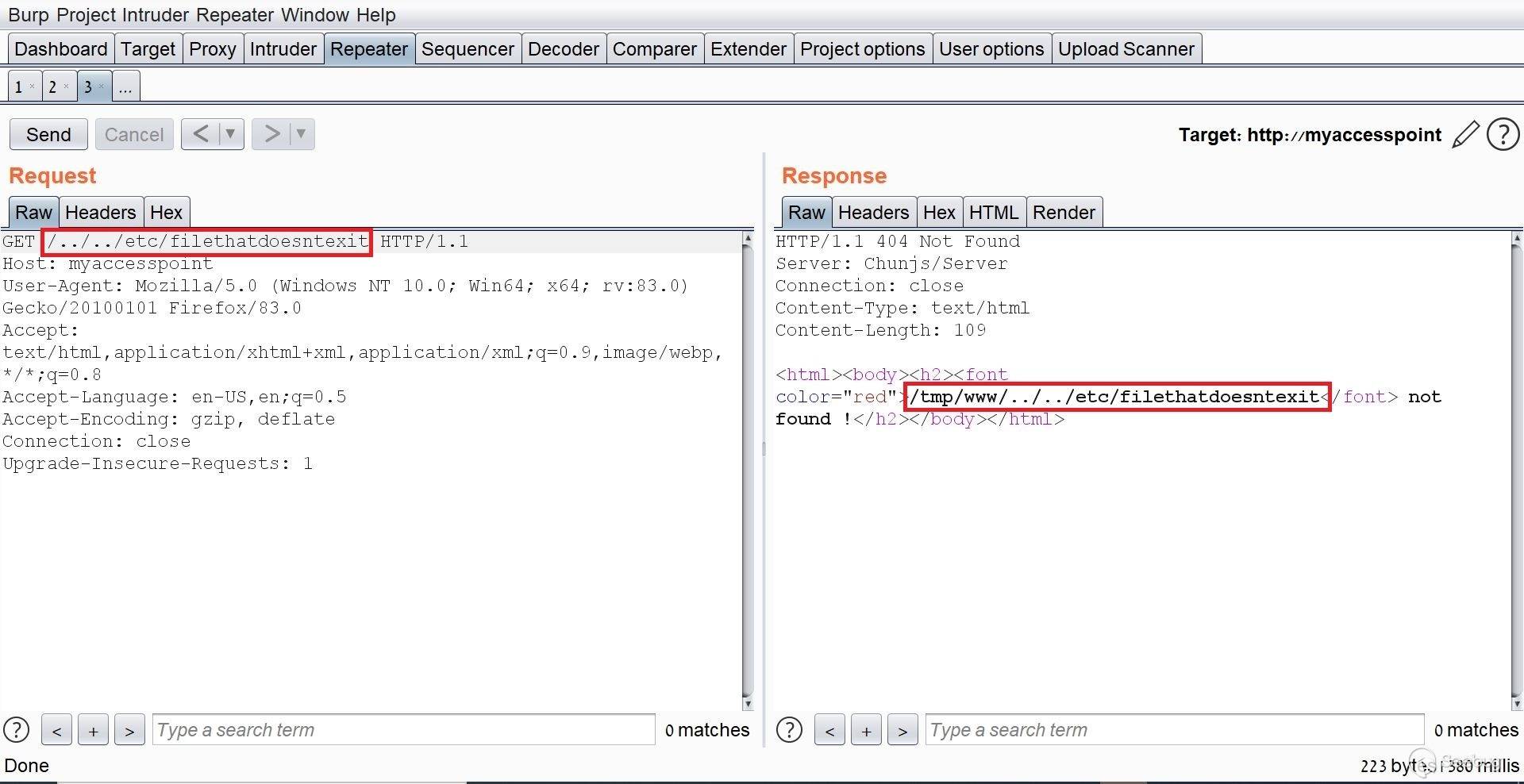The height and width of the screenshot is (784, 1524).
Task: Open the Upload Scanner tab
Action: pyautogui.click(x=1126, y=48)
